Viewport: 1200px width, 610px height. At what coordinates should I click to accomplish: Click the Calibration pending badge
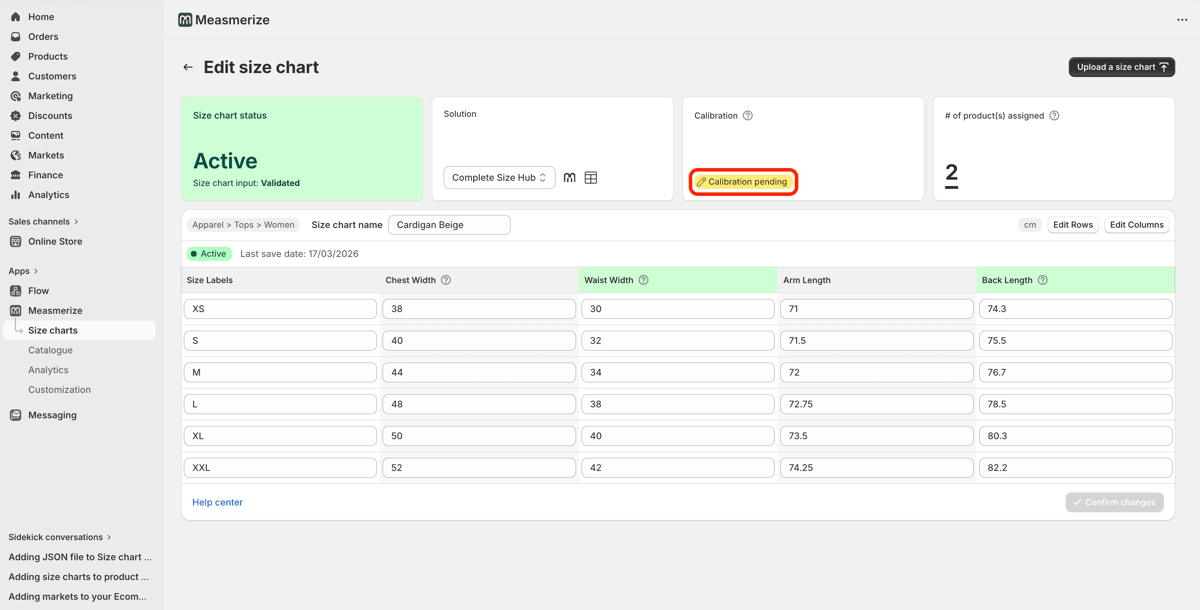pyautogui.click(x=743, y=182)
